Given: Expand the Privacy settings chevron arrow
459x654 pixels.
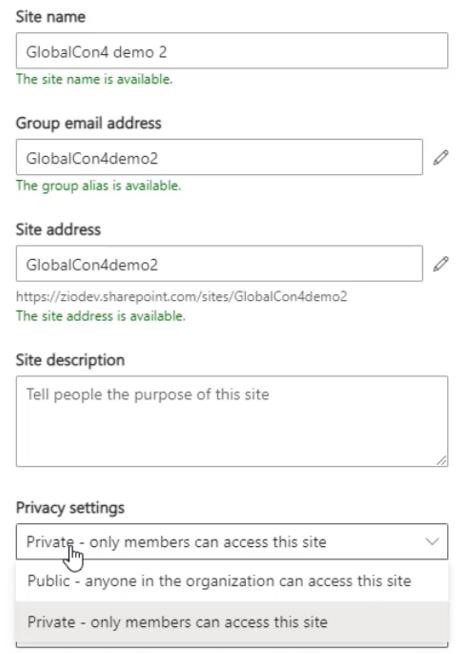Looking at the screenshot, I should pos(432,541).
